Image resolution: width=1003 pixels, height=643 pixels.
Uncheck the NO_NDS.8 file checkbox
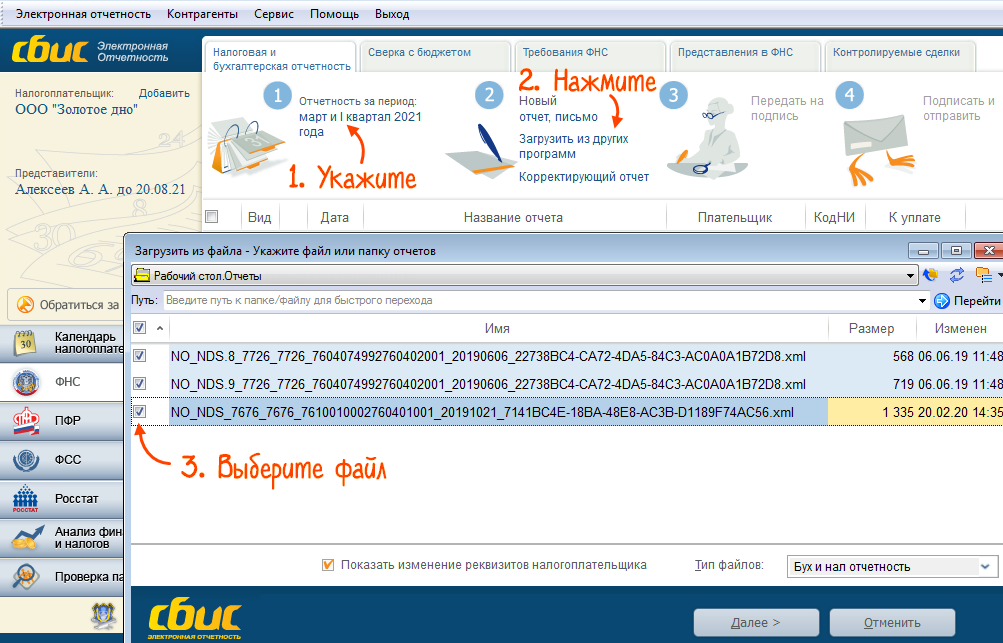click(139, 356)
